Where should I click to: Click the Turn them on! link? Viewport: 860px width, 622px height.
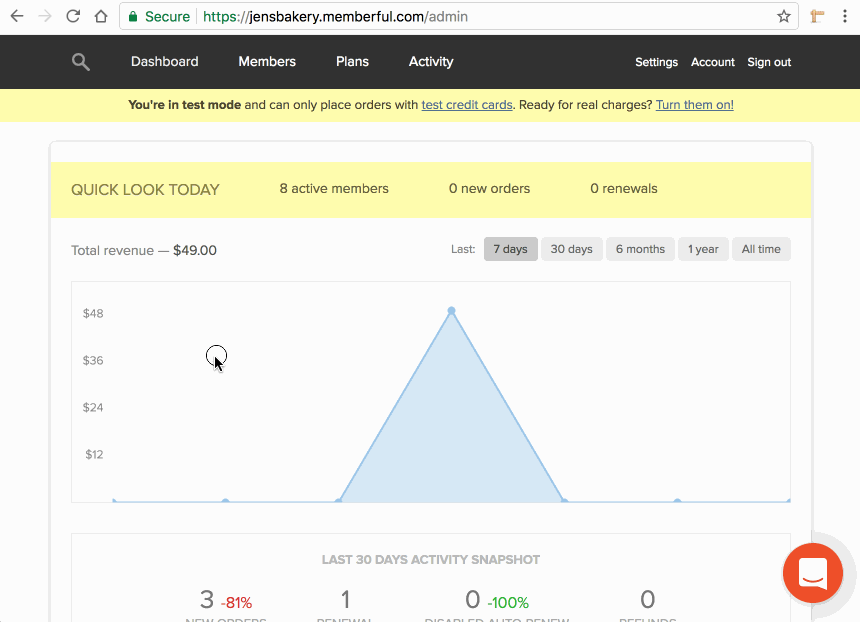click(694, 104)
